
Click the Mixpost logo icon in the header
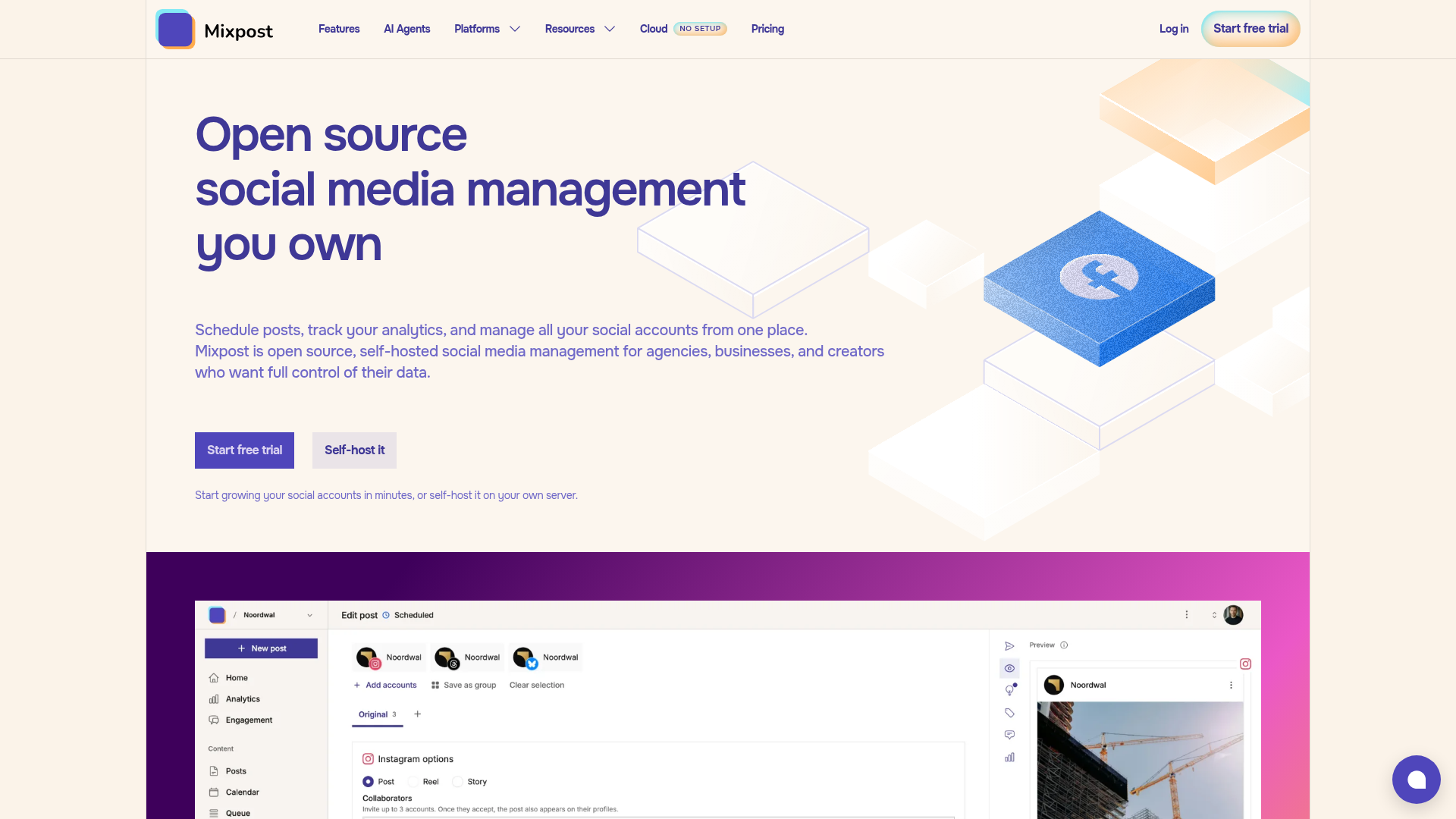click(175, 29)
